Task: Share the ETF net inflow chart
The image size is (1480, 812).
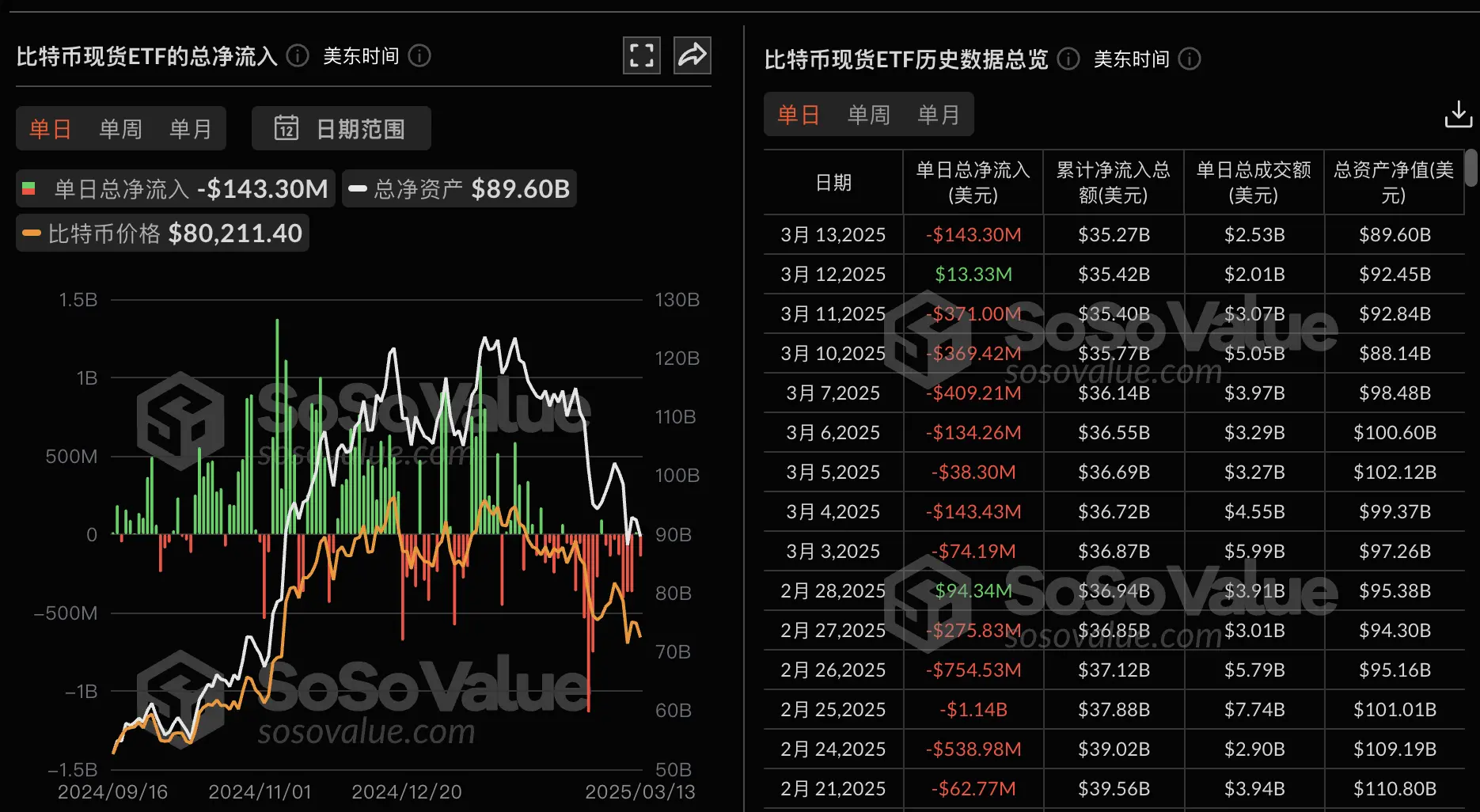Action: click(x=693, y=55)
